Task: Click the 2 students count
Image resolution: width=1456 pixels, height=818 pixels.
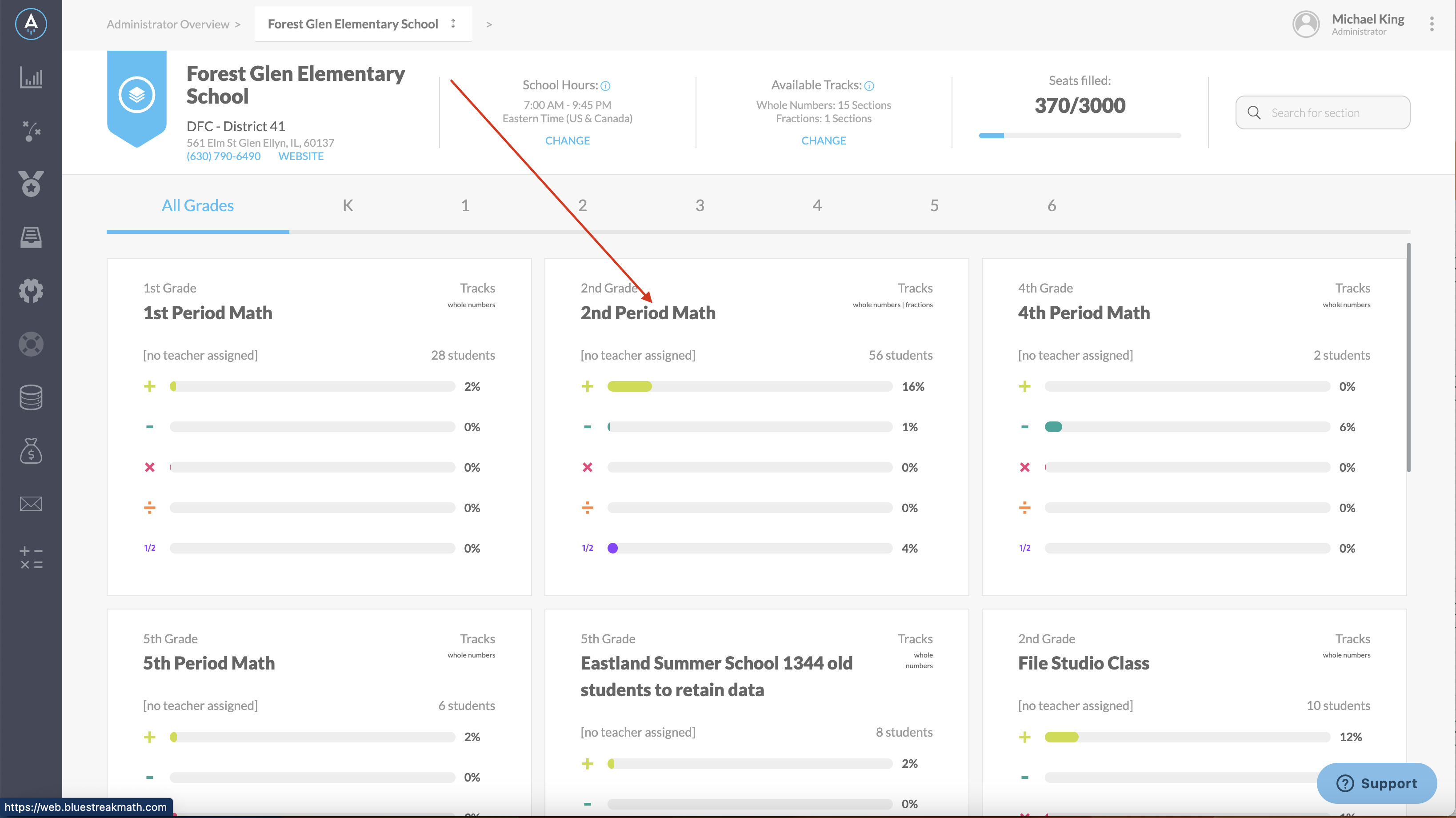Action: click(x=1341, y=355)
